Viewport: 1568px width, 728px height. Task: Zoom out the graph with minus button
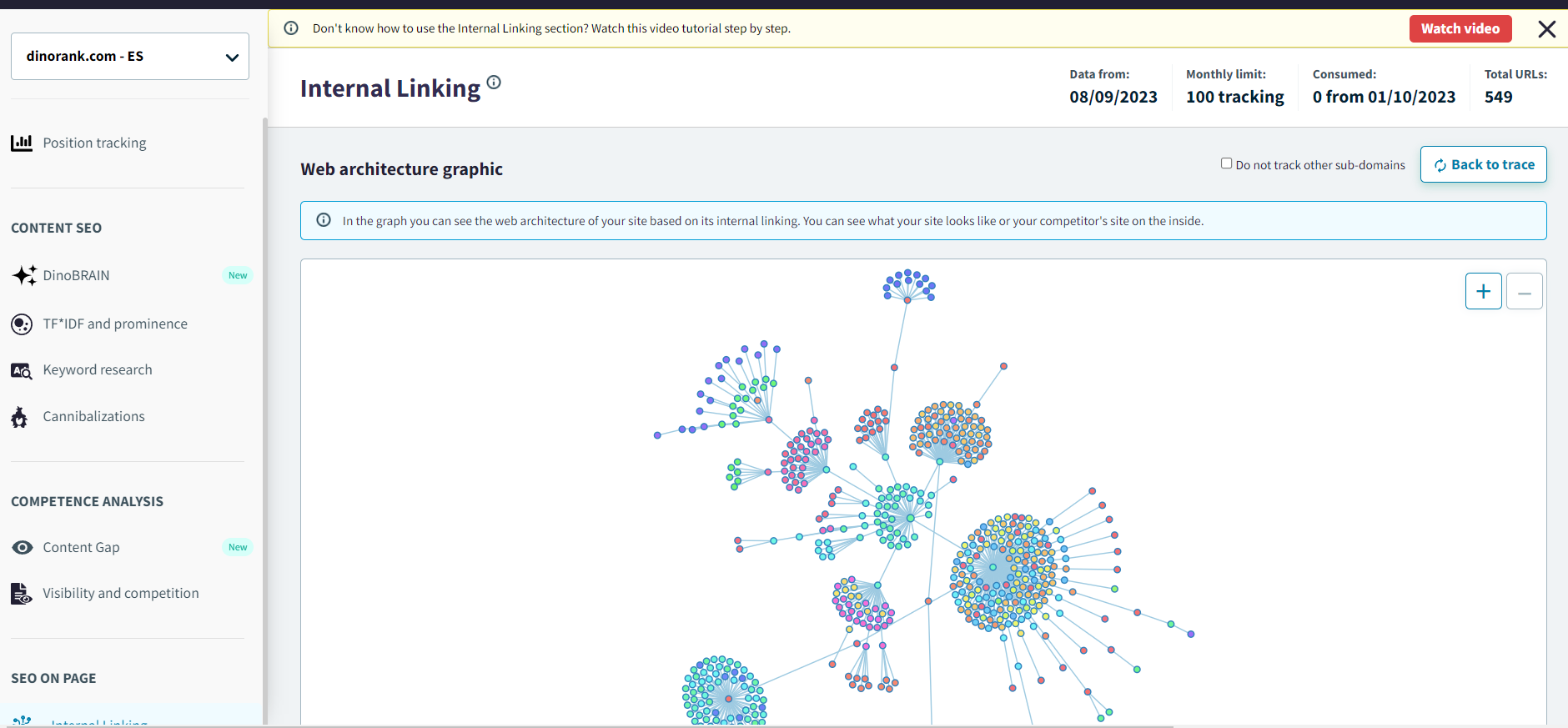[1524, 291]
